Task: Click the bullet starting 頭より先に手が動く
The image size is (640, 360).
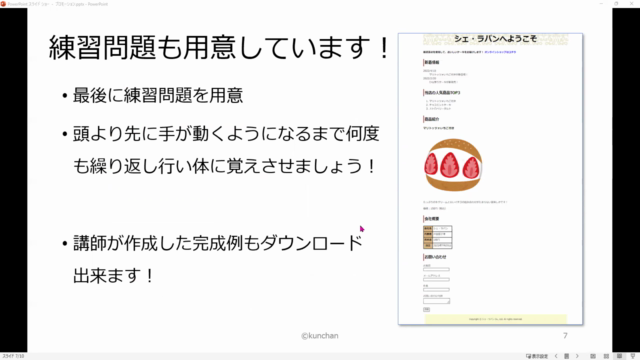Action: click(226, 150)
